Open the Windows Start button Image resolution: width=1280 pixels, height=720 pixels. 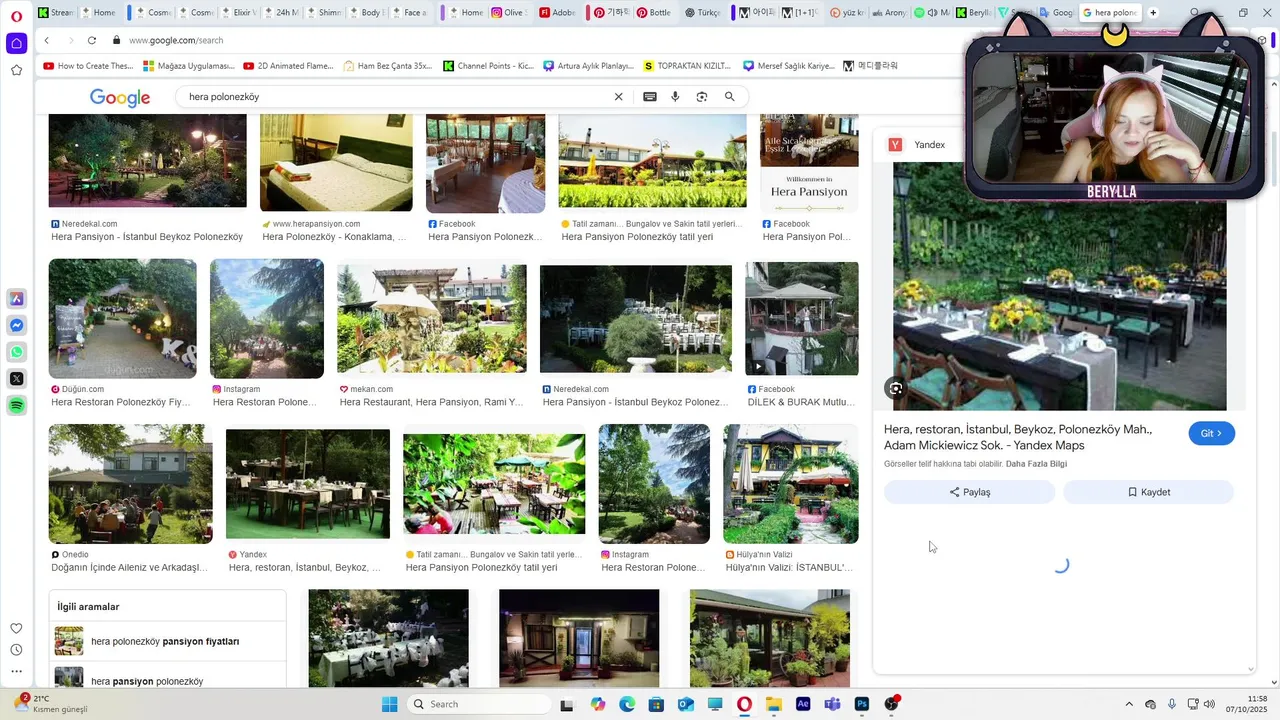pos(390,704)
